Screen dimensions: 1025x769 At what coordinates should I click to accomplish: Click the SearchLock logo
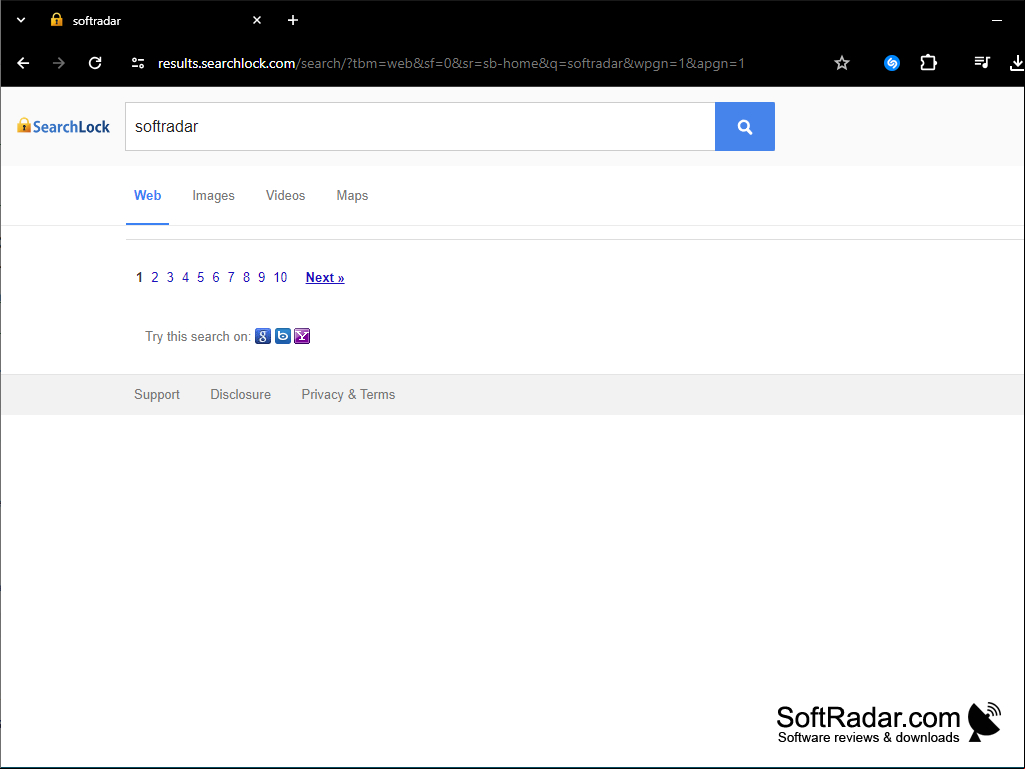pos(63,126)
